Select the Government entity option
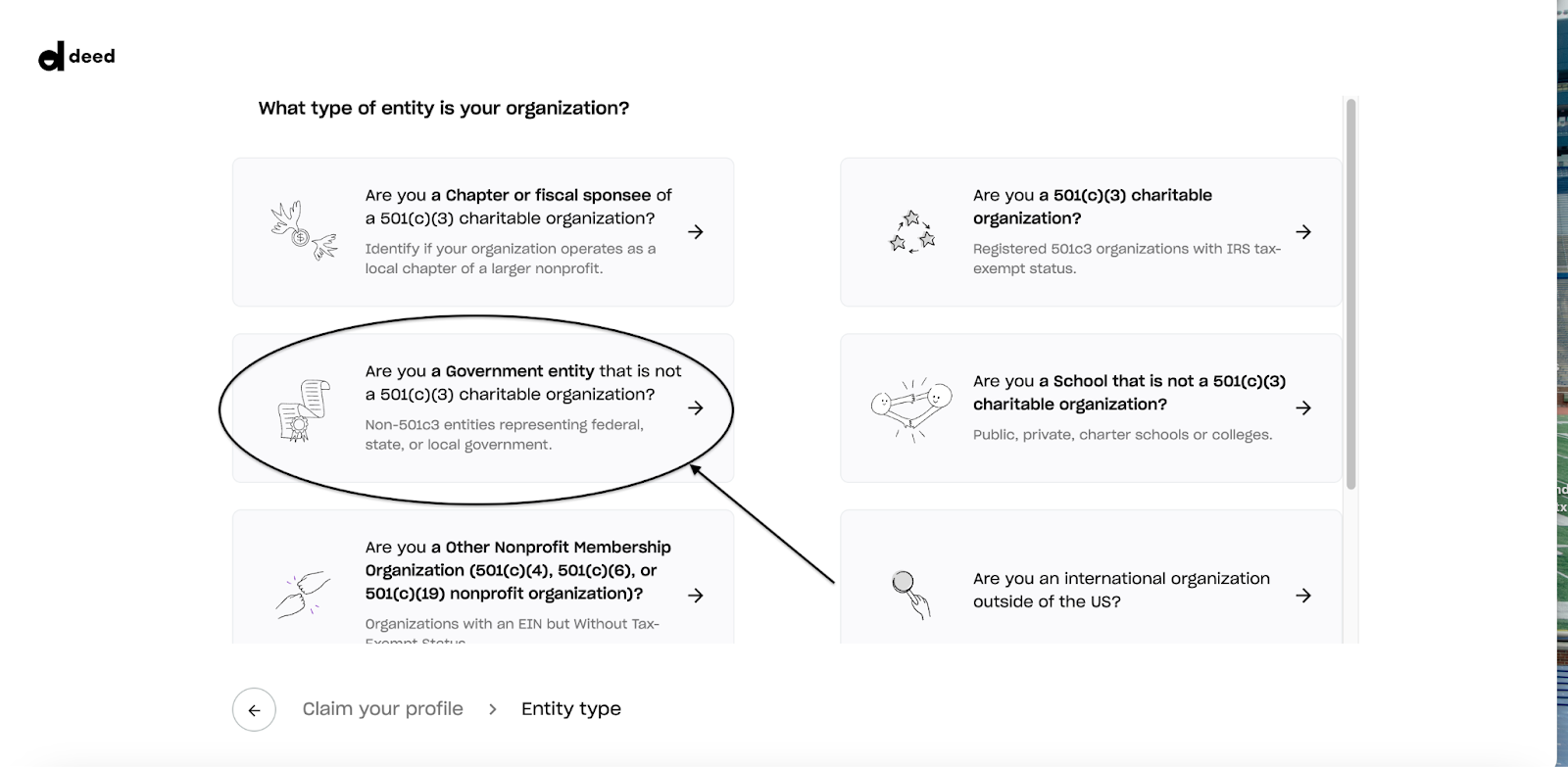Viewport: 1568px width, 767px height. pos(483,408)
